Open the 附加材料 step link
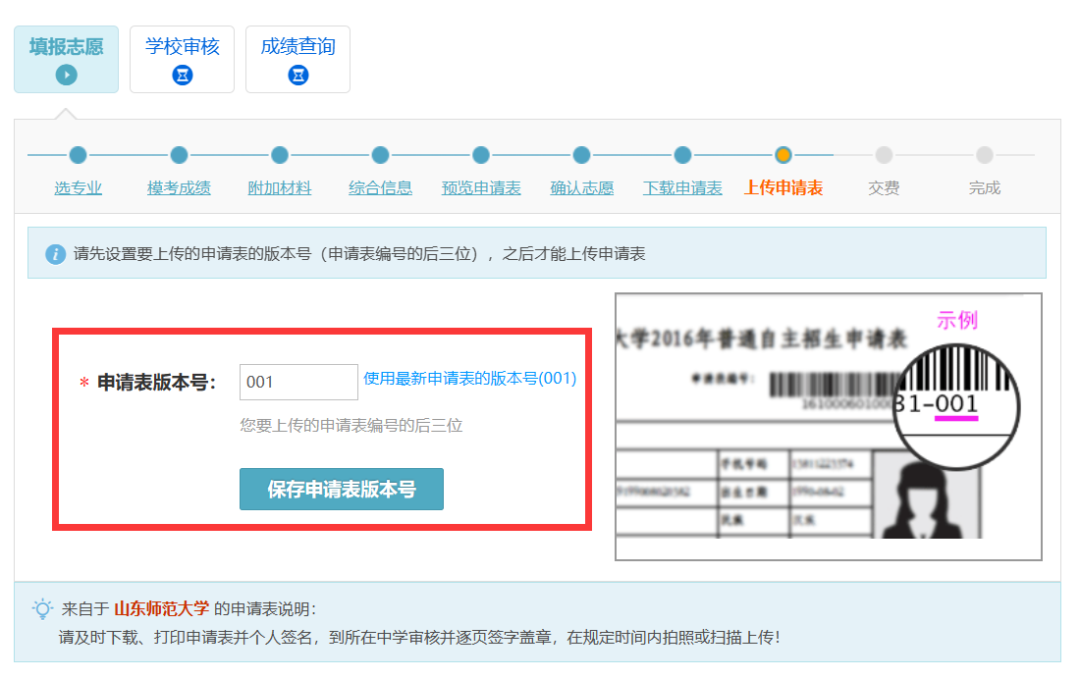 point(280,188)
